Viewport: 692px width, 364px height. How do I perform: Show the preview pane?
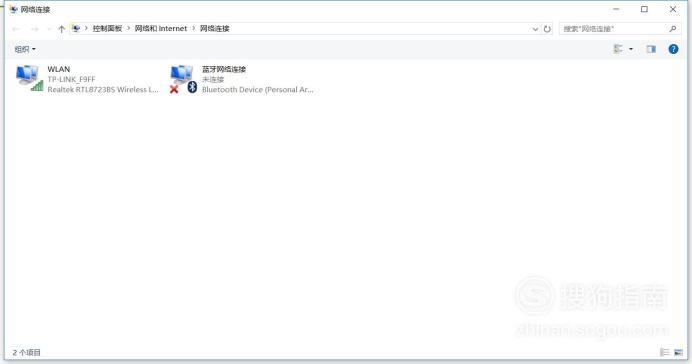[x=651, y=49]
